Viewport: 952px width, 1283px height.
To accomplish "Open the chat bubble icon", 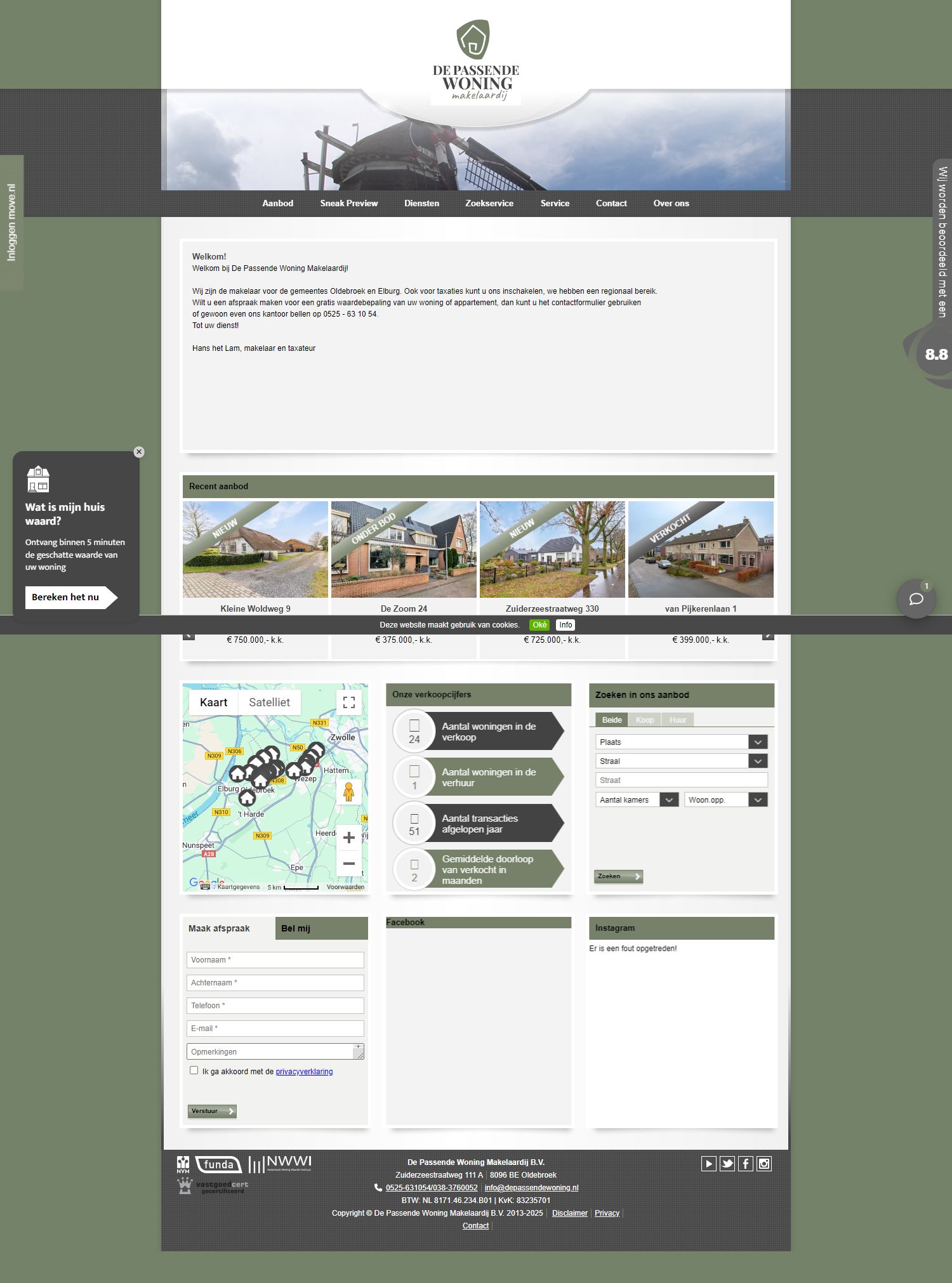I will (x=916, y=598).
